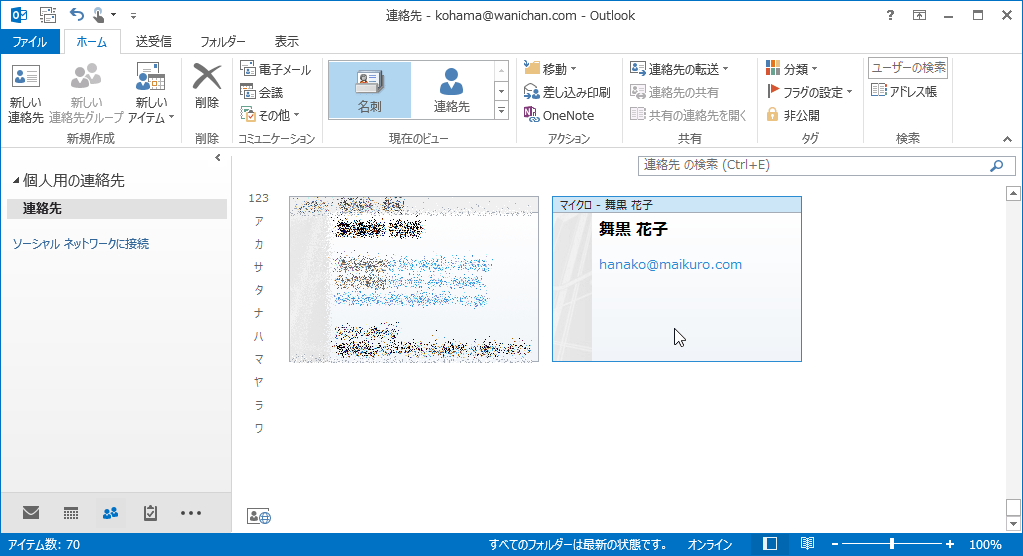Jump to 123 index
Image resolution: width=1023 pixels, height=556 pixels.
[258, 198]
